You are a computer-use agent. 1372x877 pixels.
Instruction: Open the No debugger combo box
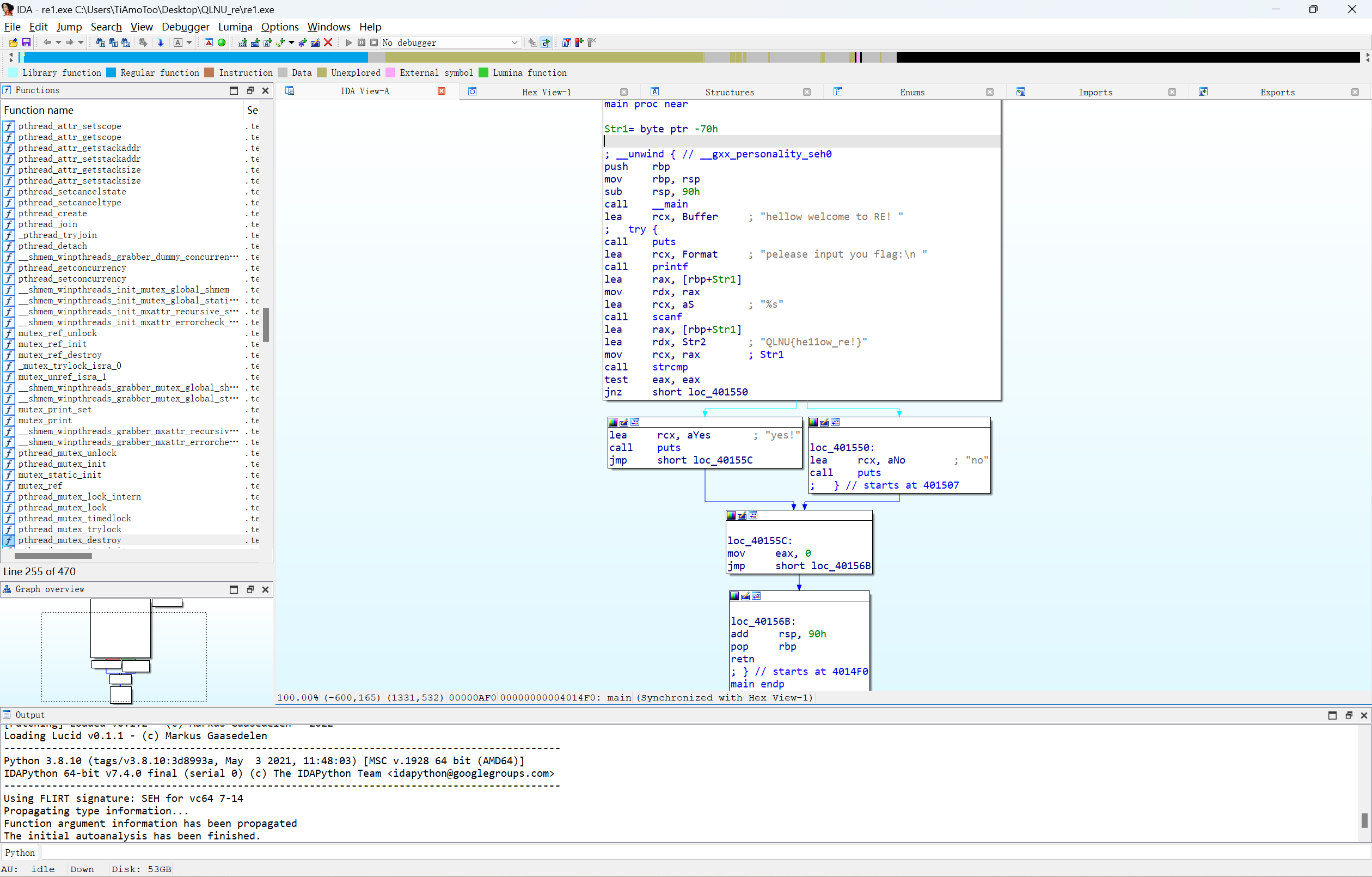point(451,42)
